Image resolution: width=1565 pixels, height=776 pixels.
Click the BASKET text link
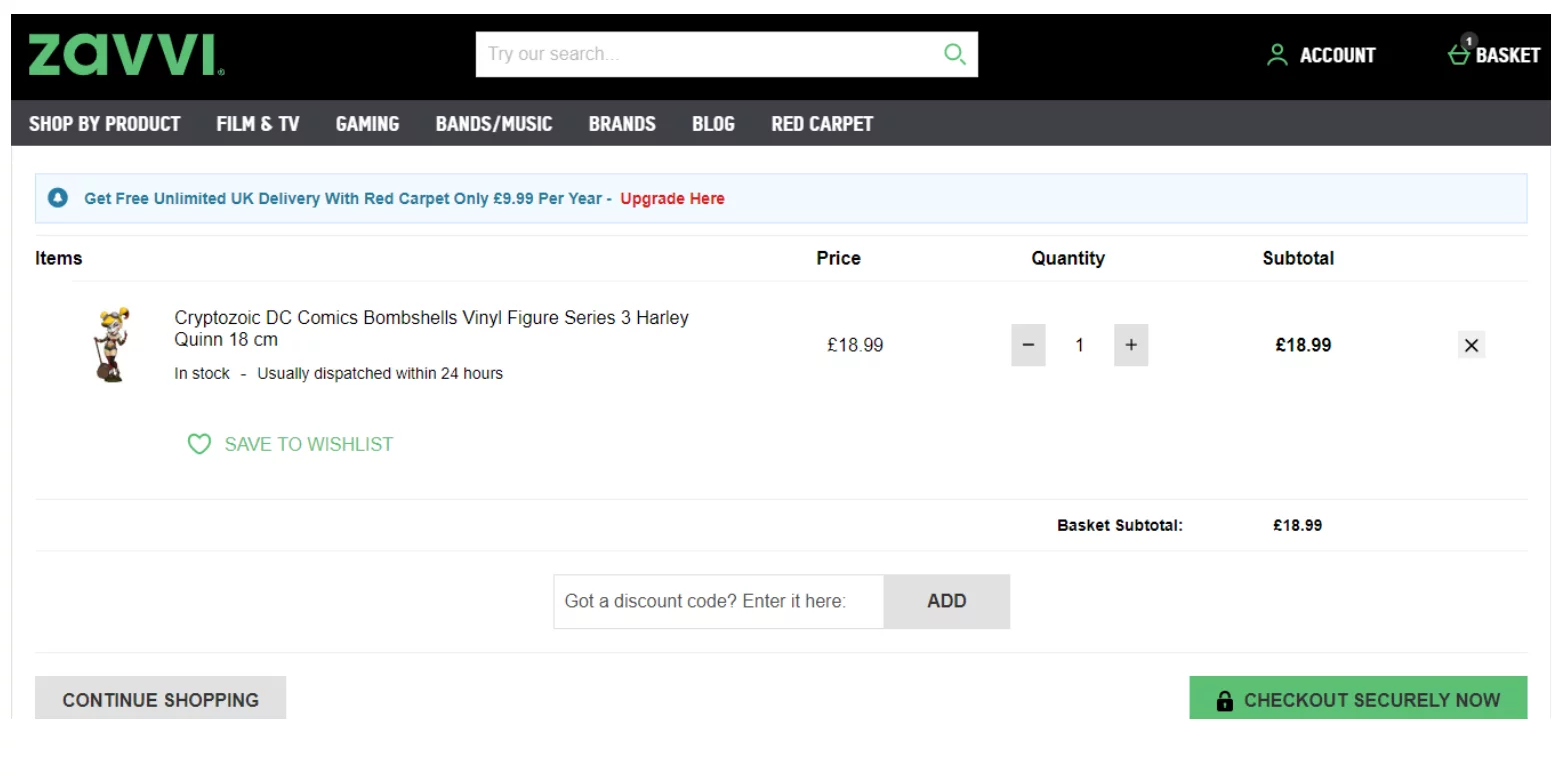pos(1508,56)
